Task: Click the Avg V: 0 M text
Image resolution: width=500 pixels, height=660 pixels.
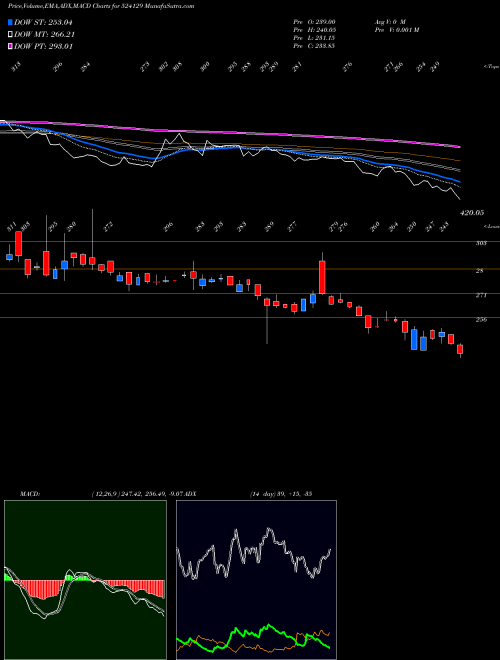Action: (x=389, y=21)
